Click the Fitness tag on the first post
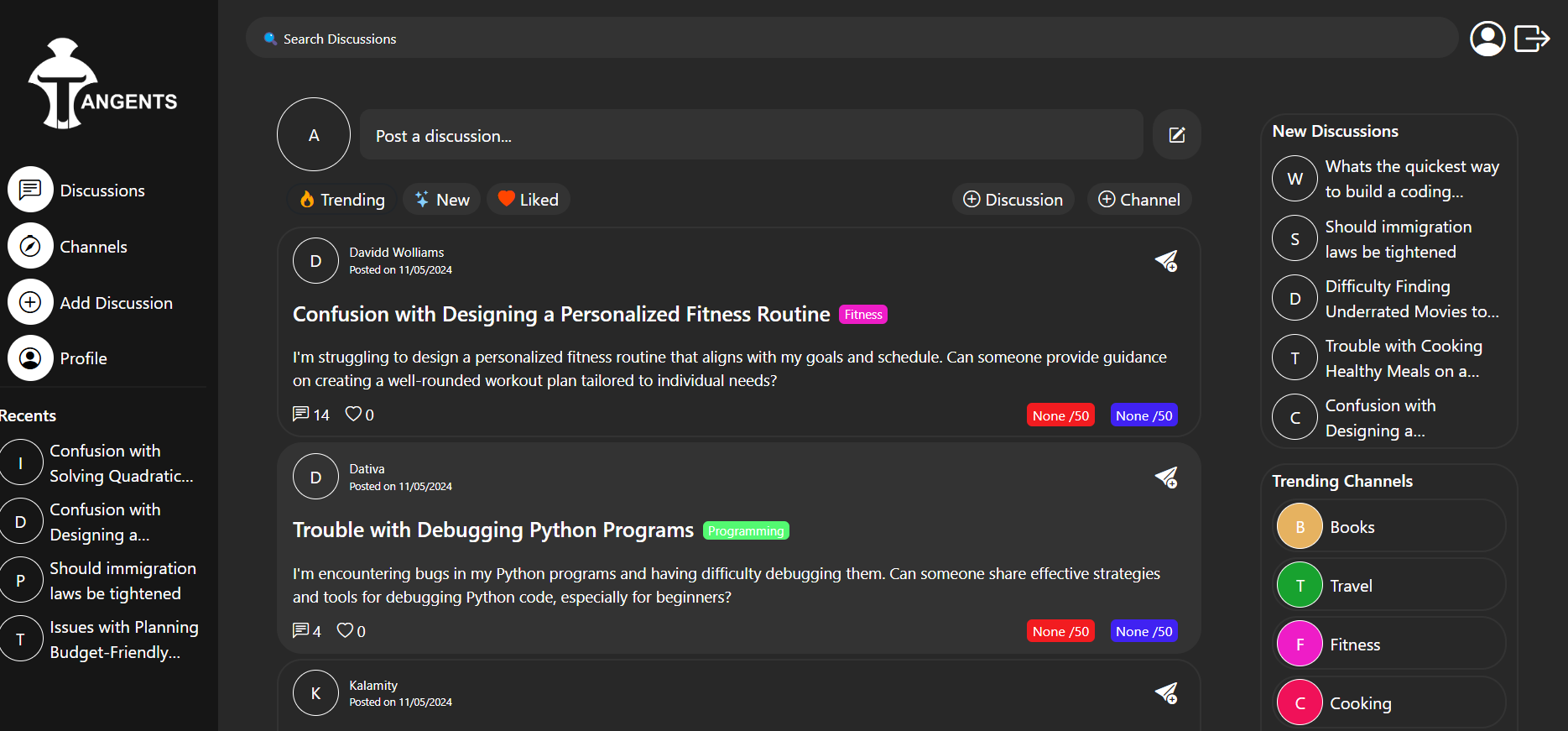The width and height of the screenshot is (1568, 731). point(863,315)
